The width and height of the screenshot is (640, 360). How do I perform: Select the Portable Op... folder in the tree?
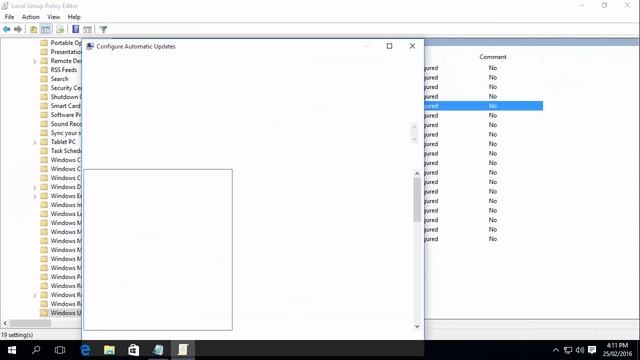click(x=61, y=42)
